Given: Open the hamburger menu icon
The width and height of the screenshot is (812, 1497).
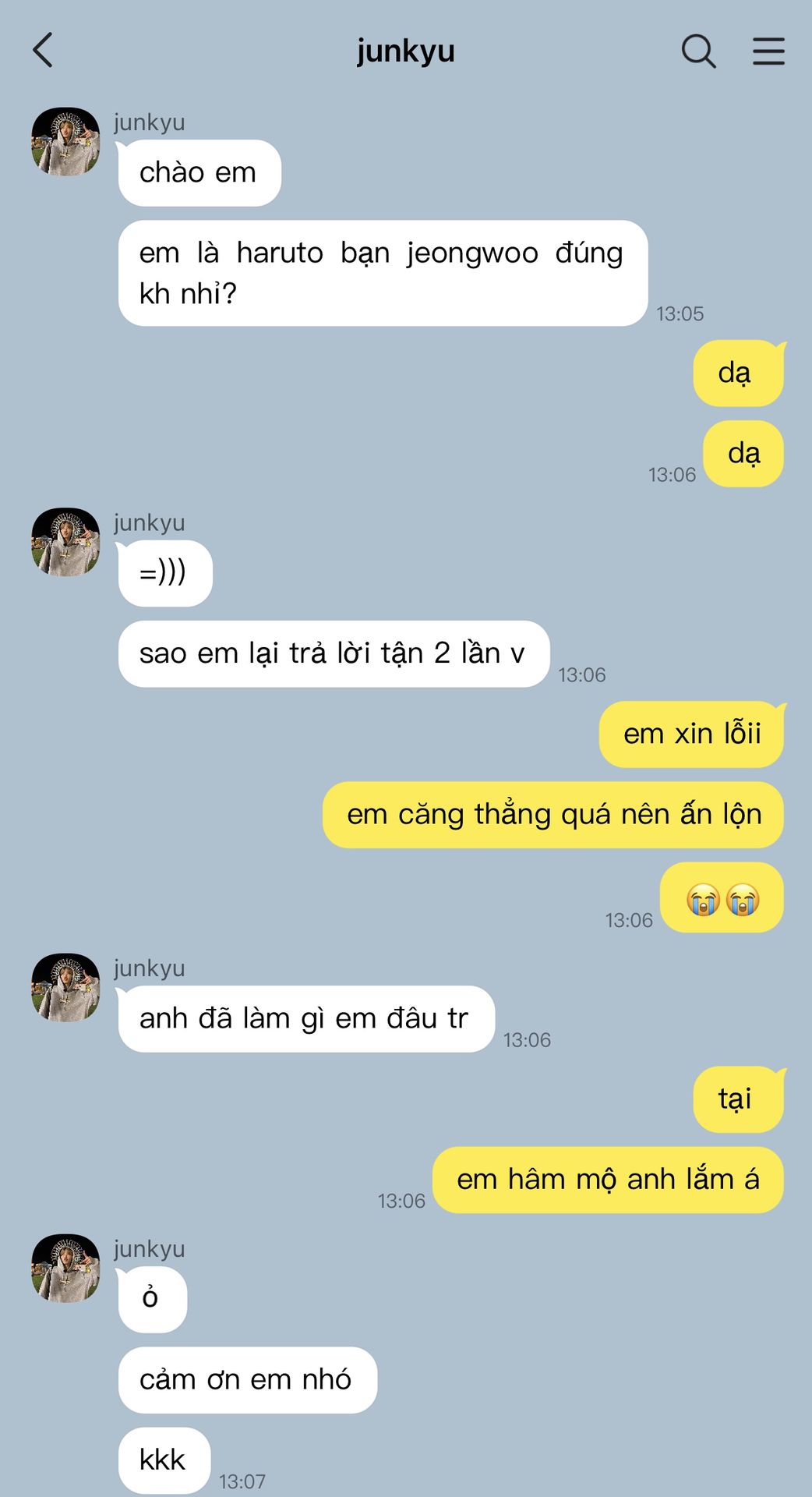Looking at the screenshot, I should click(x=768, y=51).
